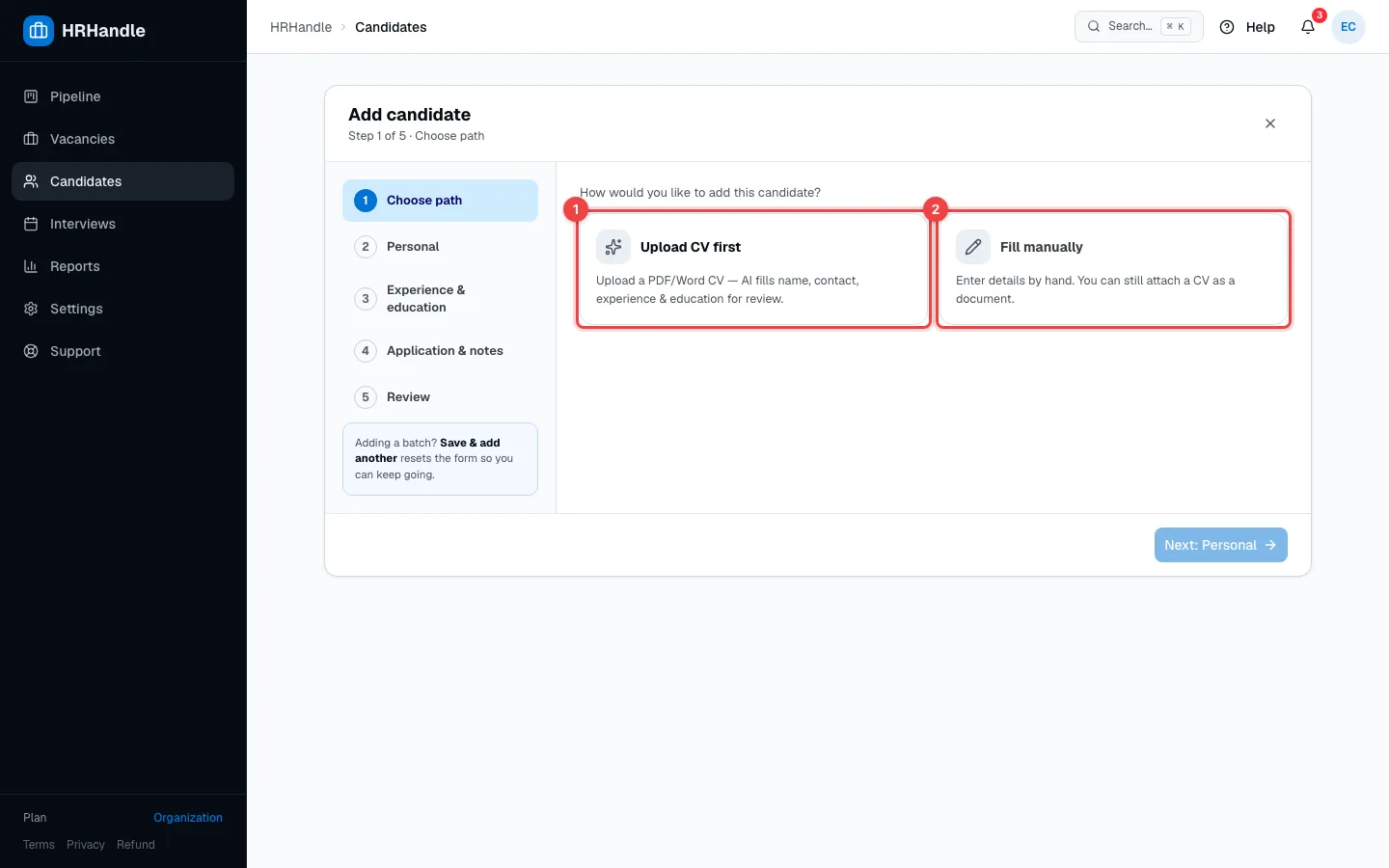Screen dimensions: 1389x868
Task: Click 'Step 1 of 5 · Choose path' subtitle
Action: (x=417, y=136)
